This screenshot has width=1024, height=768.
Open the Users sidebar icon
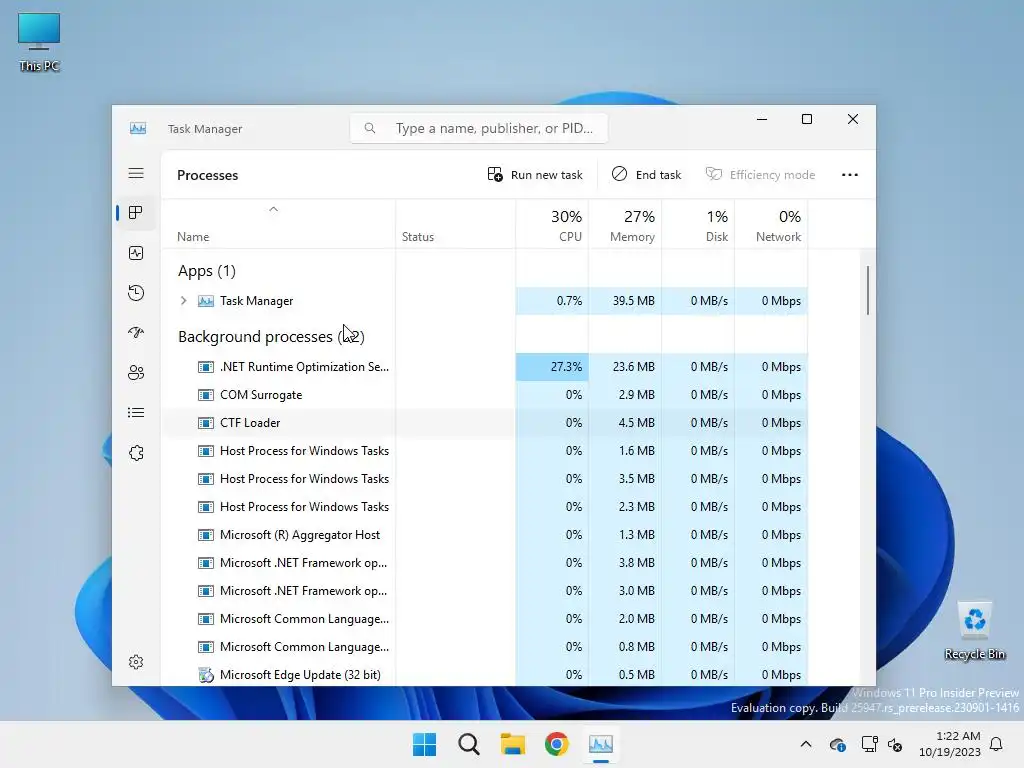point(136,372)
